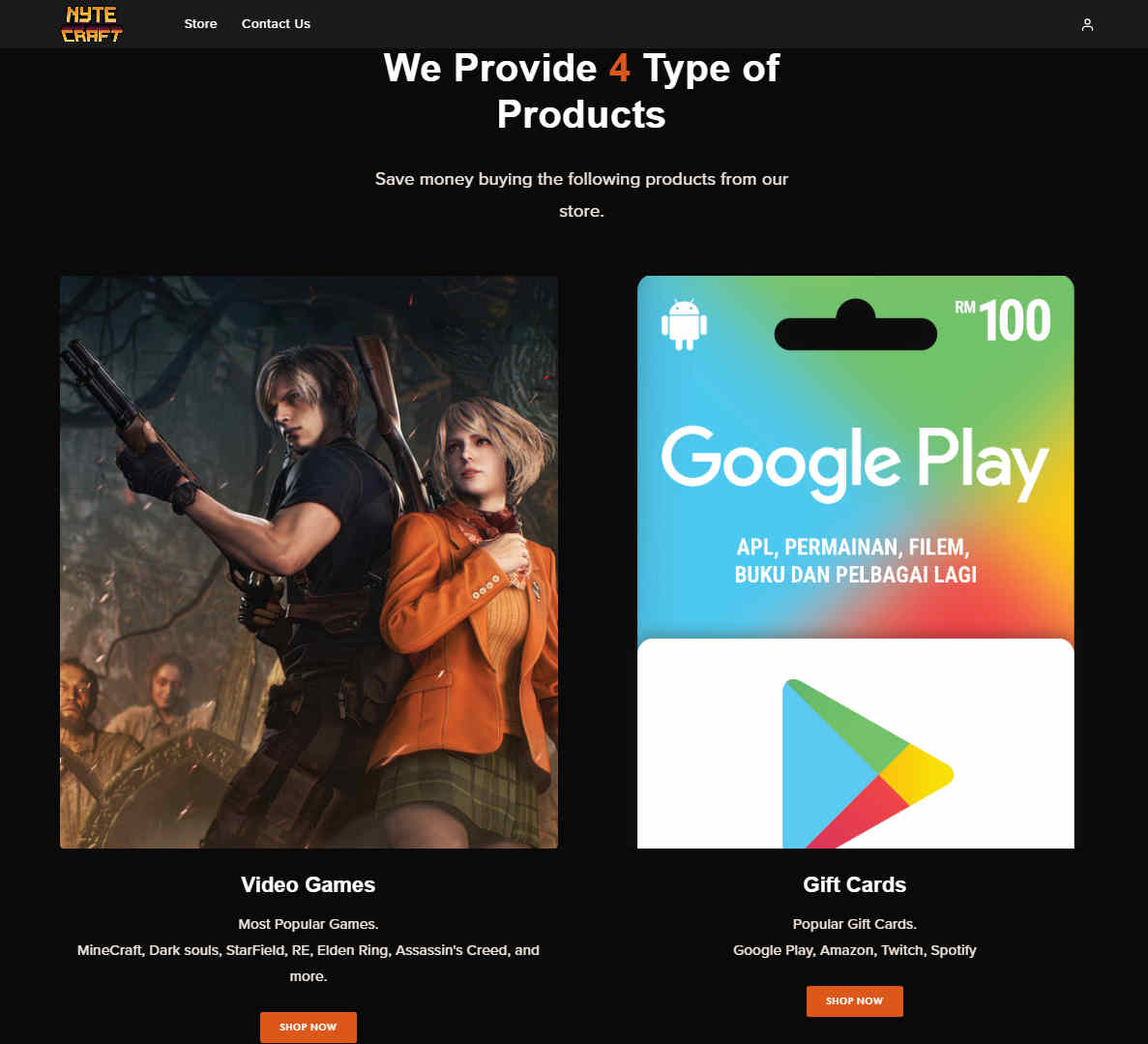Click the Nyte Craft logo

pyautogui.click(x=92, y=24)
